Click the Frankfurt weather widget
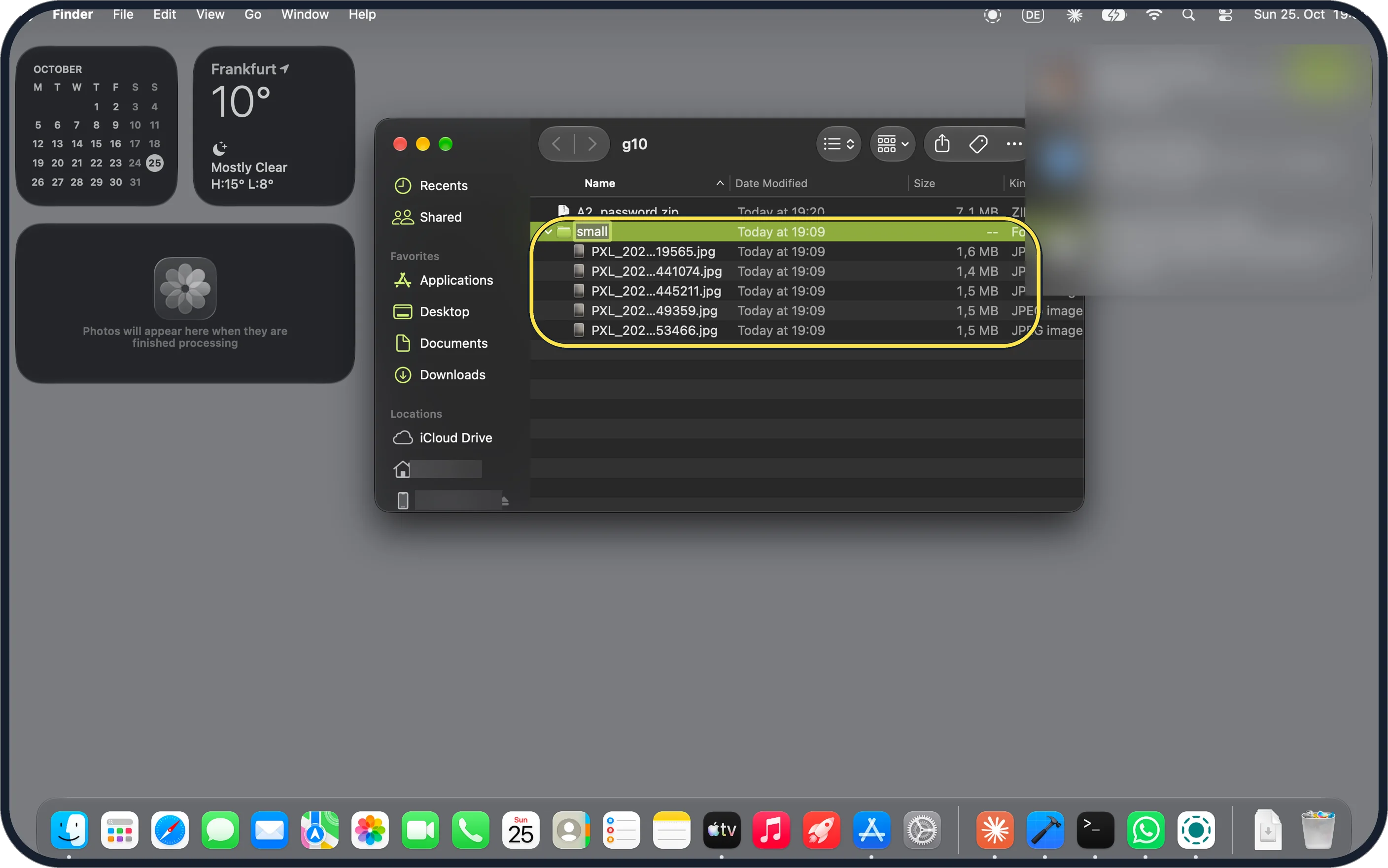This screenshot has height=868, width=1388. pyautogui.click(x=274, y=126)
